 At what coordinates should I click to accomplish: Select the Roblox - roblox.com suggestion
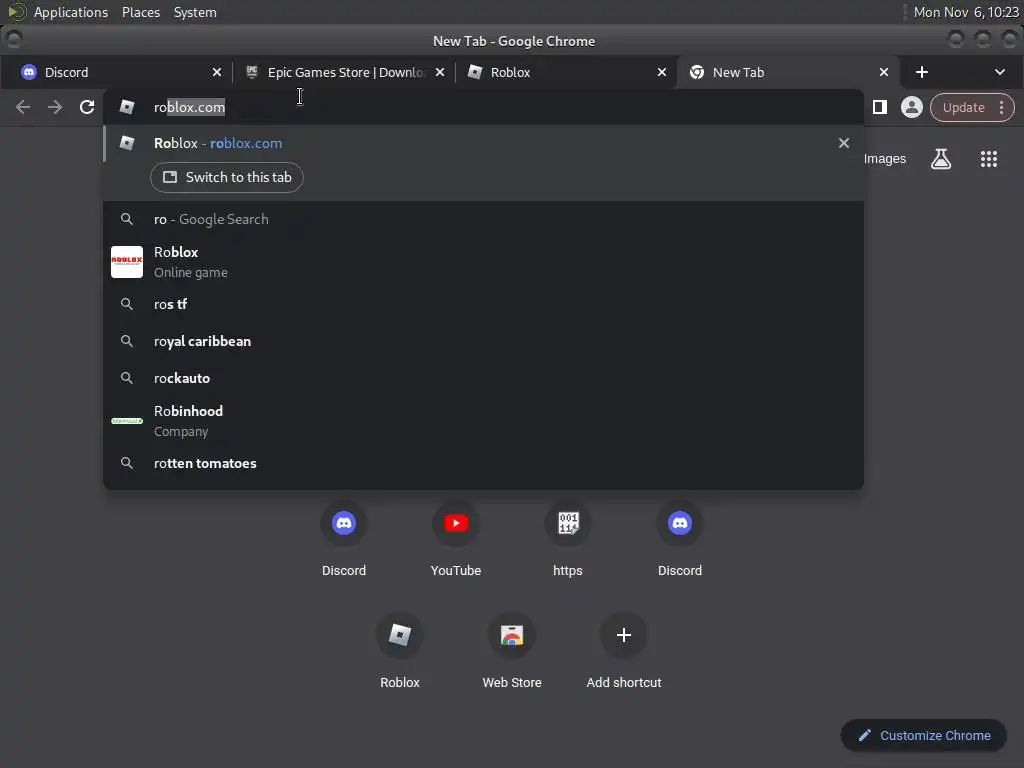tap(483, 143)
